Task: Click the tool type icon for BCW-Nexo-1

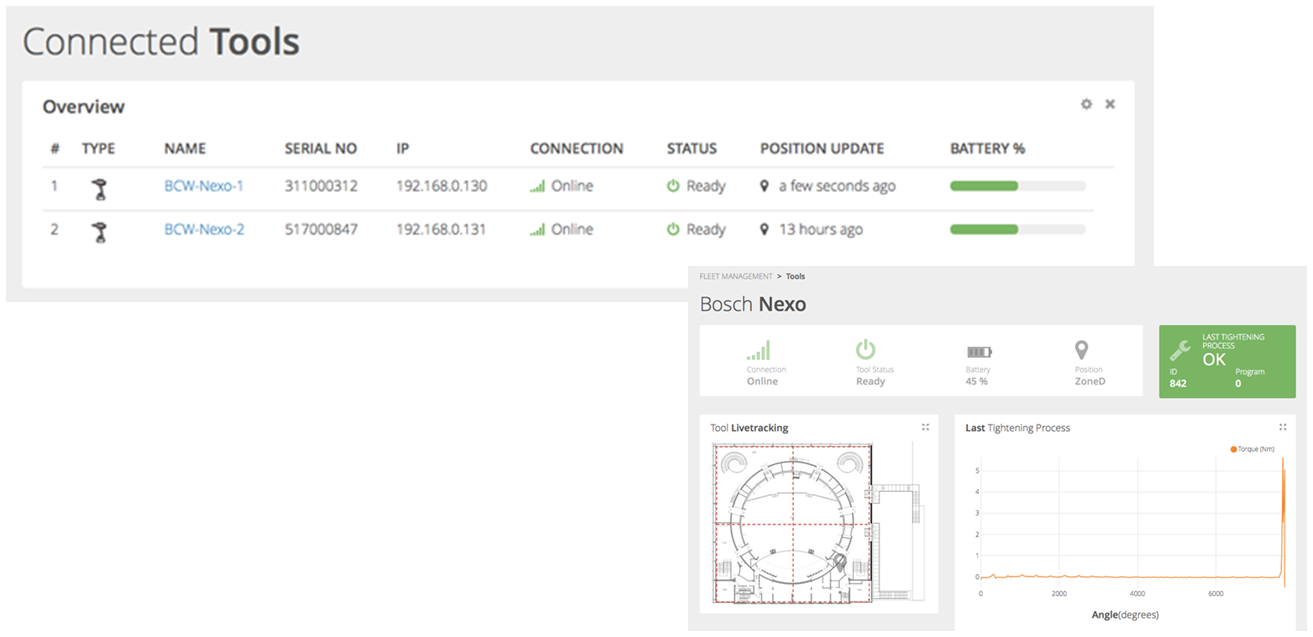Action: tap(98, 188)
